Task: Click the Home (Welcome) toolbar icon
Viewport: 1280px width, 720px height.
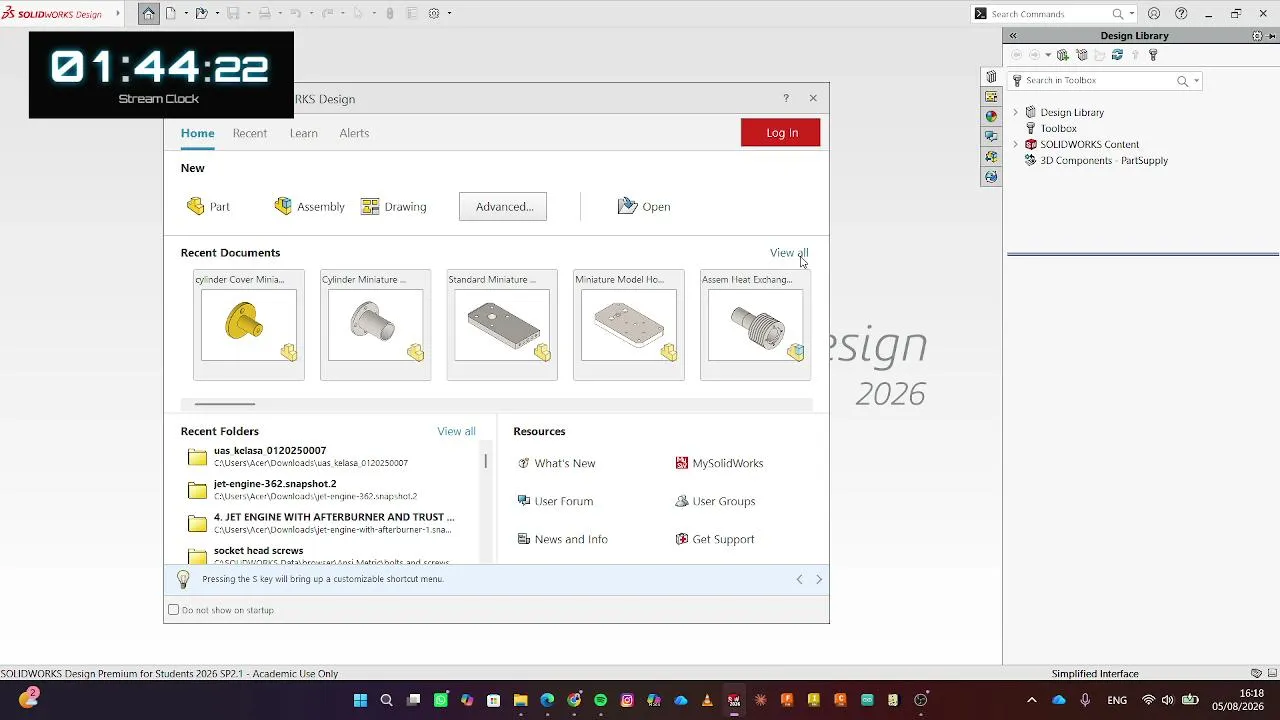Action: coord(148,13)
